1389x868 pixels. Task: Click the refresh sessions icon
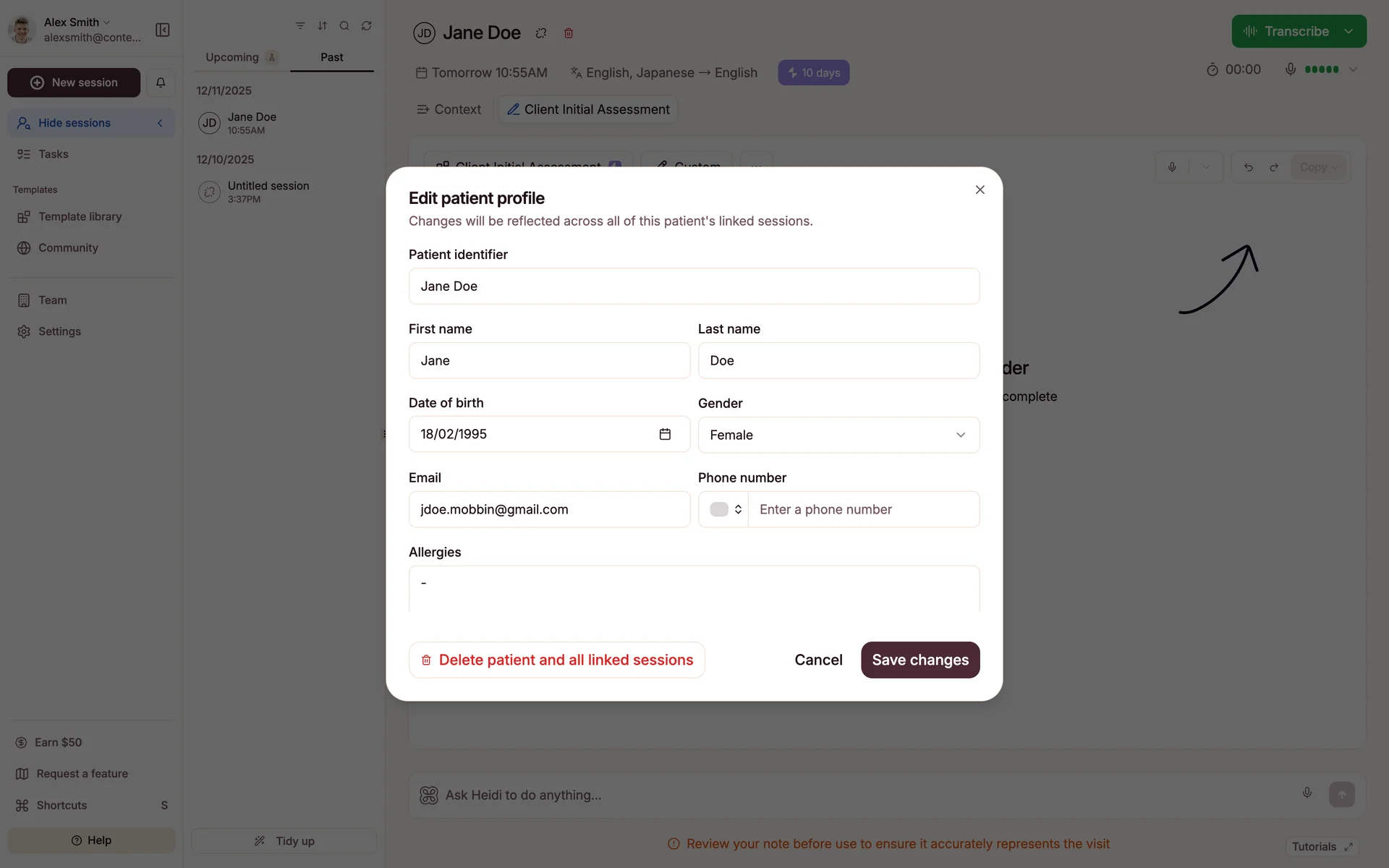(367, 26)
